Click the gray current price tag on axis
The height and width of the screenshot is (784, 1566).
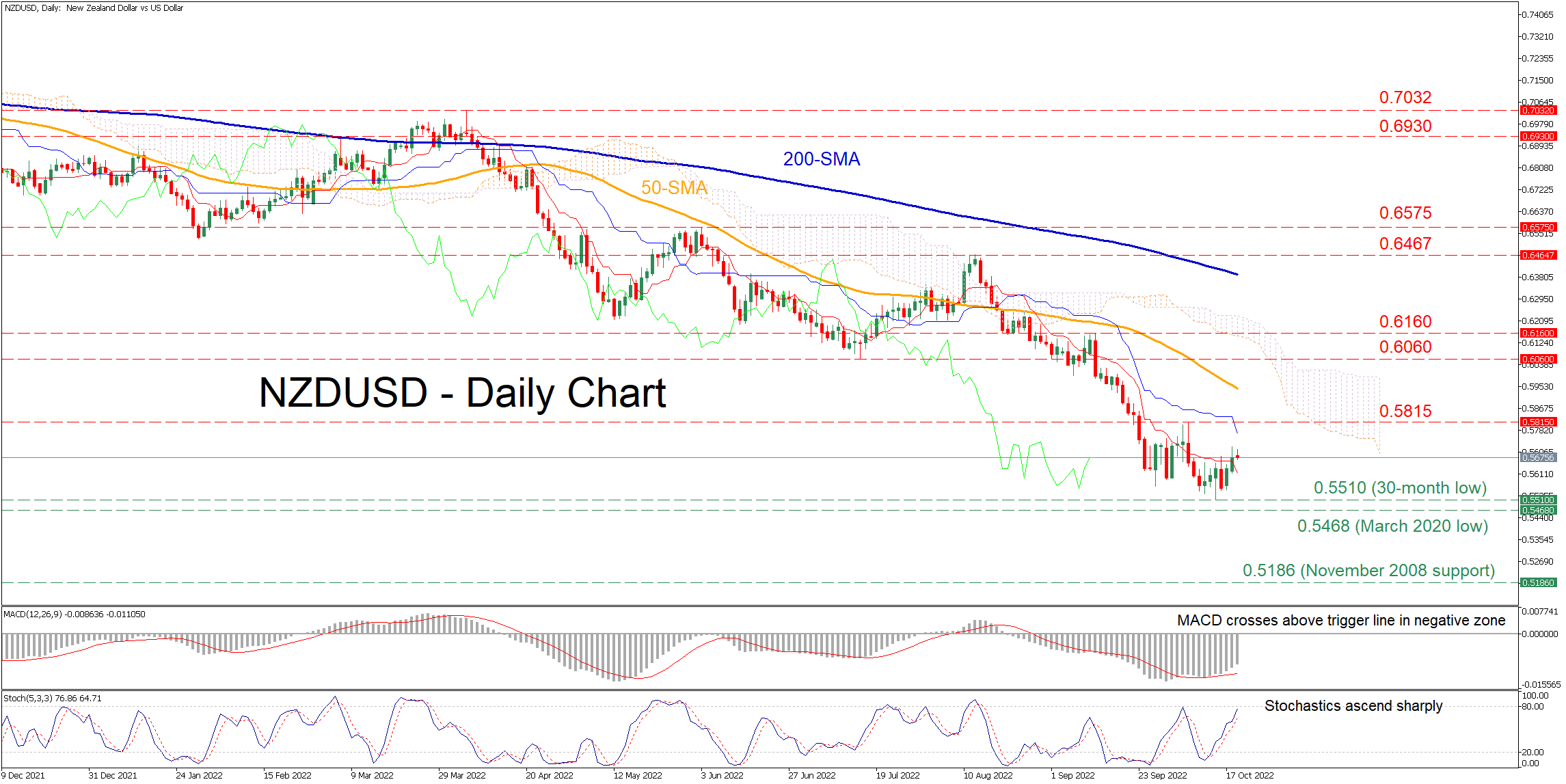[x=1537, y=457]
